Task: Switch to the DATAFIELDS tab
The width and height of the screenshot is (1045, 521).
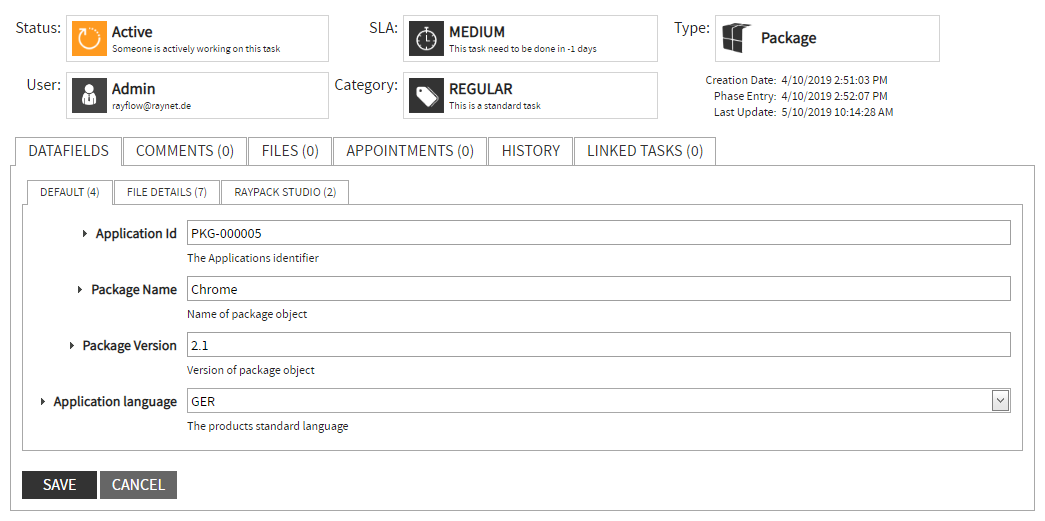Action: pos(69,151)
